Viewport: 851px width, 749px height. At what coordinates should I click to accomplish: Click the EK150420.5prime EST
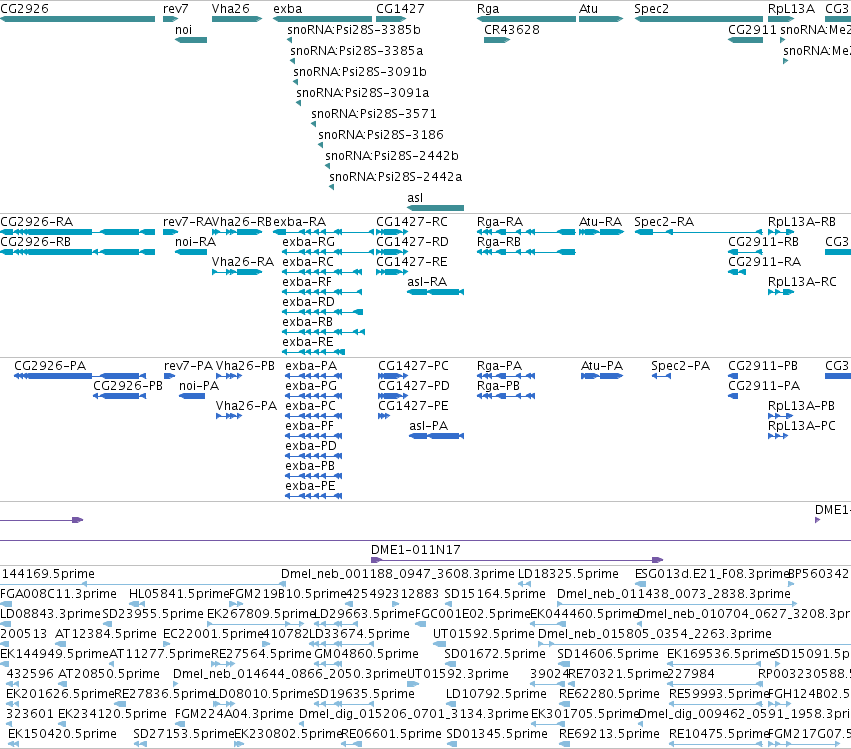pyautogui.click(x=14, y=744)
